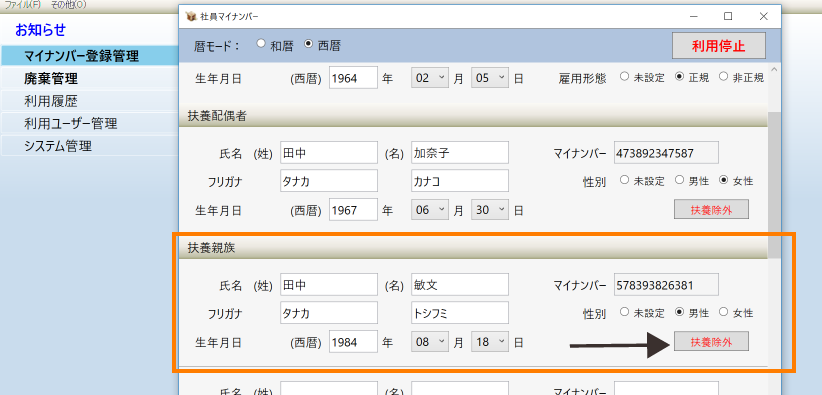Click dependent surname field 田中
Viewport: 822px width, 395px height.
(x=329, y=284)
